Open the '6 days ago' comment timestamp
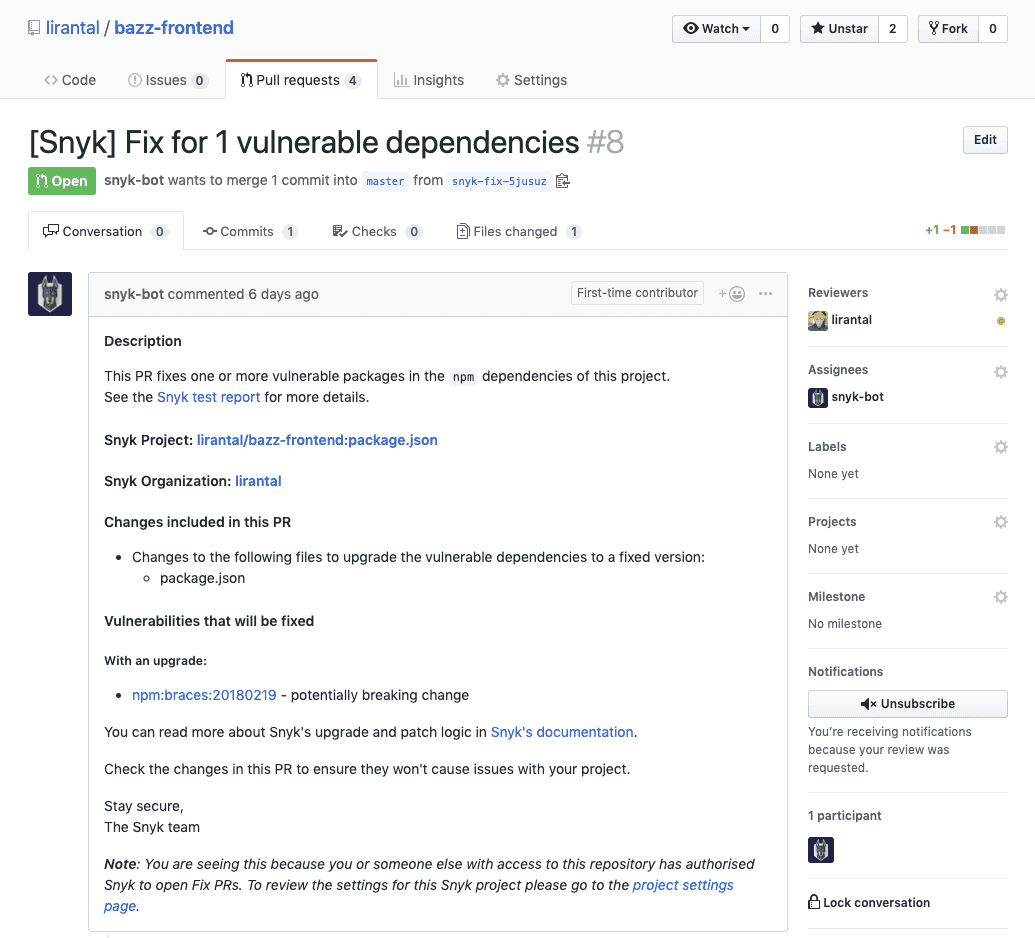Screen dimensions: 1035x938 [x=283, y=294]
